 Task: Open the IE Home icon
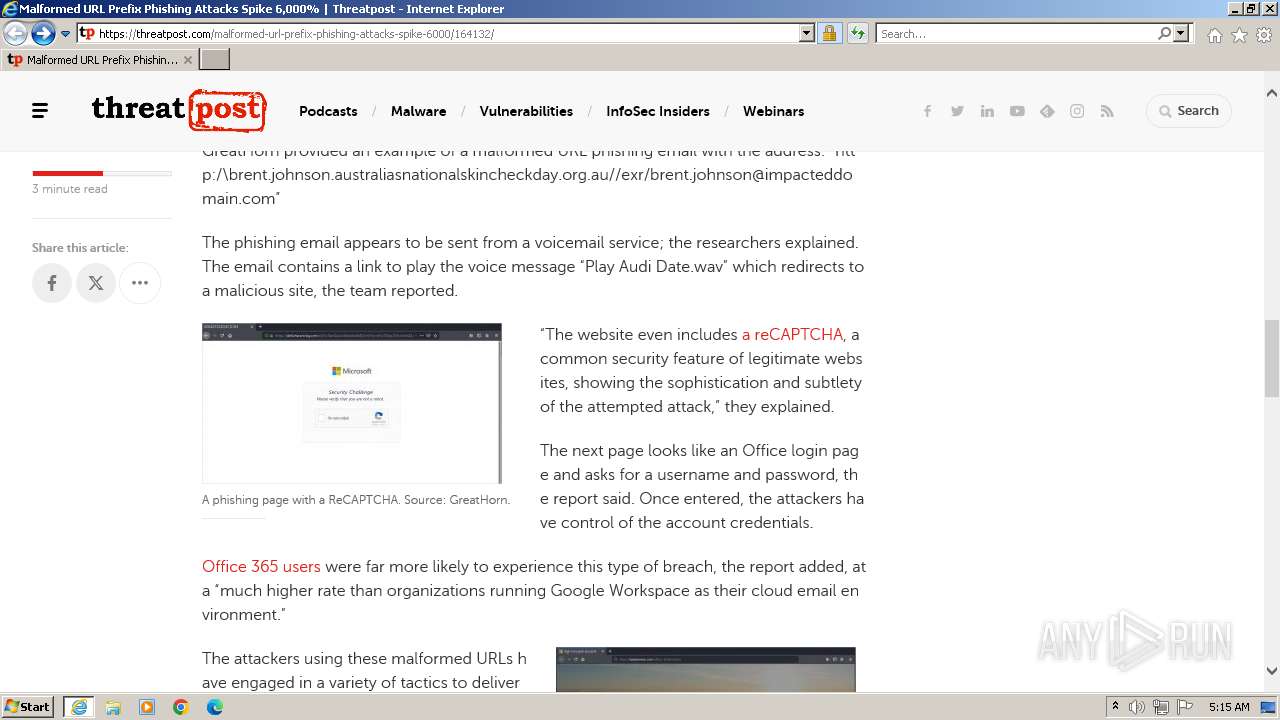pyautogui.click(x=1214, y=35)
